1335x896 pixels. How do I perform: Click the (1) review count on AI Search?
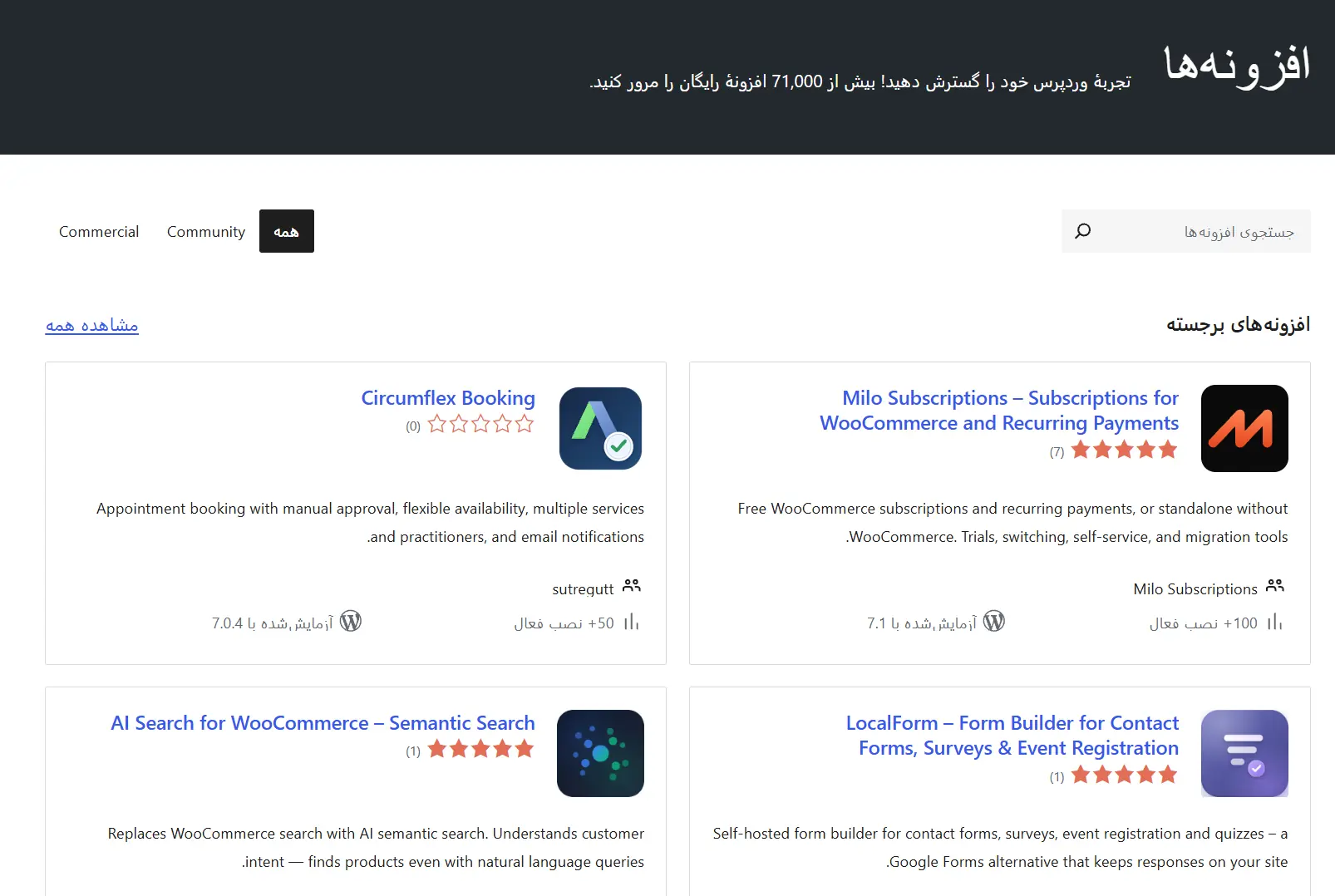[413, 751]
